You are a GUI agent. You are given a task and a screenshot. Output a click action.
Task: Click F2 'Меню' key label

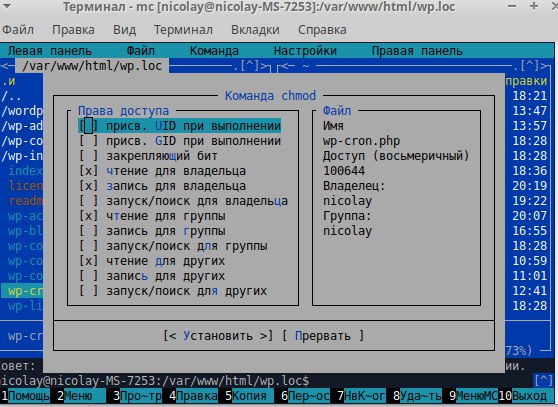tap(85, 396)
